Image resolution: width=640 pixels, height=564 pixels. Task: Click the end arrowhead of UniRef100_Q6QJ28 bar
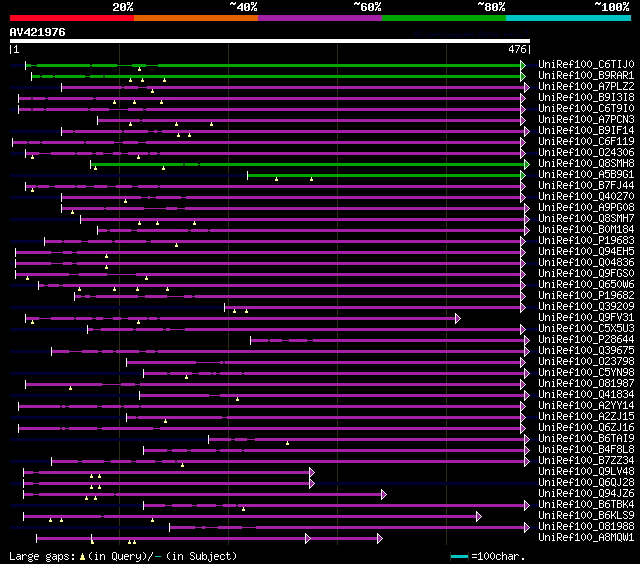[x=312, y=484]
